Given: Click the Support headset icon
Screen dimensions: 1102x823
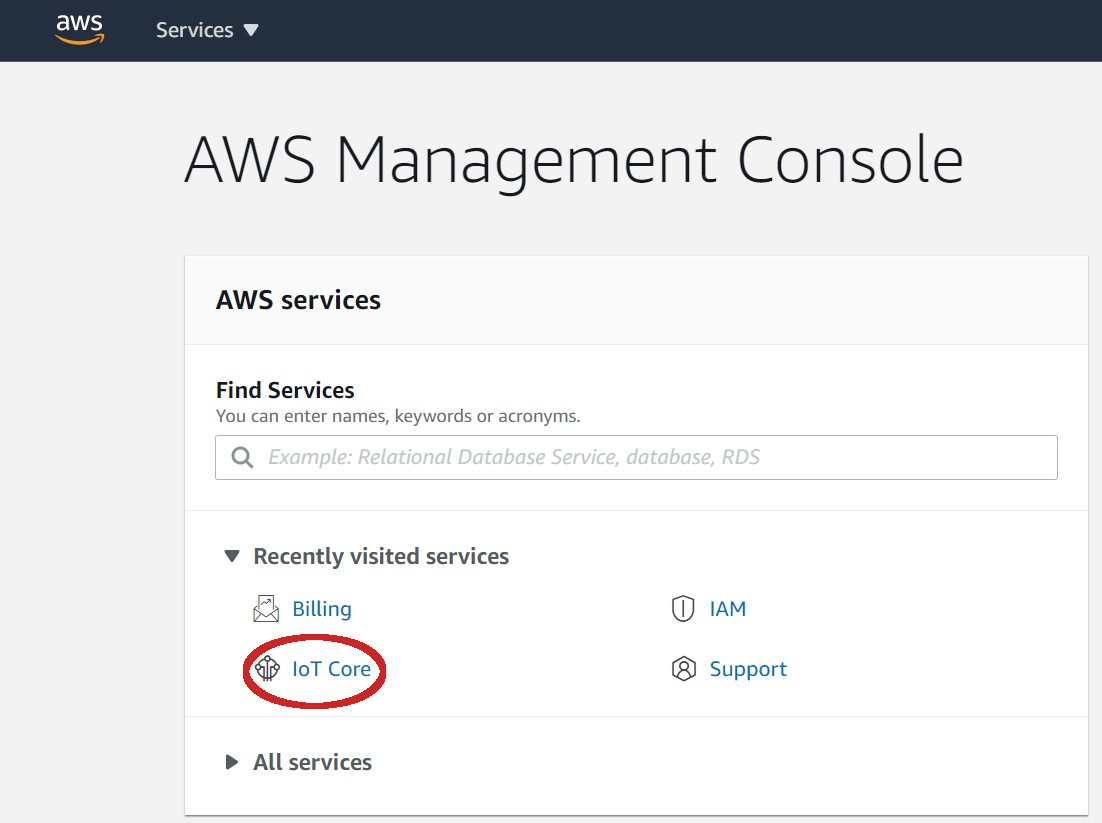Looking at the screenshot, I should point(683,669).
